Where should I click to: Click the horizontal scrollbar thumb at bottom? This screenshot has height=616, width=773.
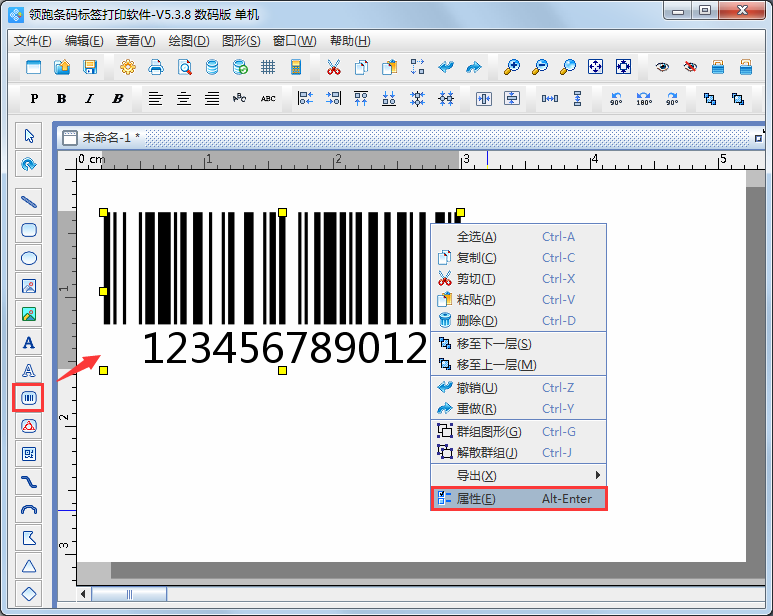click(128, 595)
